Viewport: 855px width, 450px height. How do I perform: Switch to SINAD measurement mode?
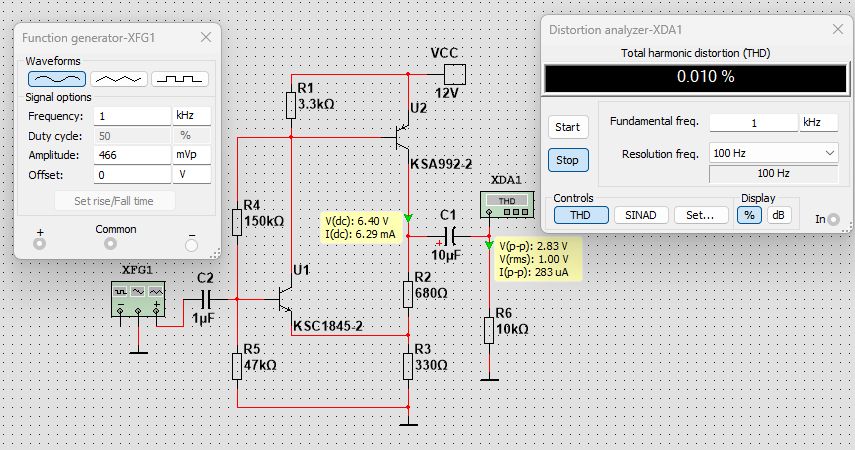tap(641, 215)
